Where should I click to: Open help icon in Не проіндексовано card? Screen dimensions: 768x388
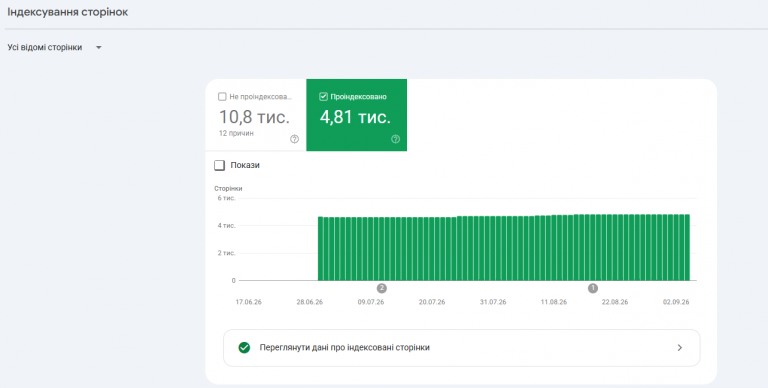pos(294,139)
